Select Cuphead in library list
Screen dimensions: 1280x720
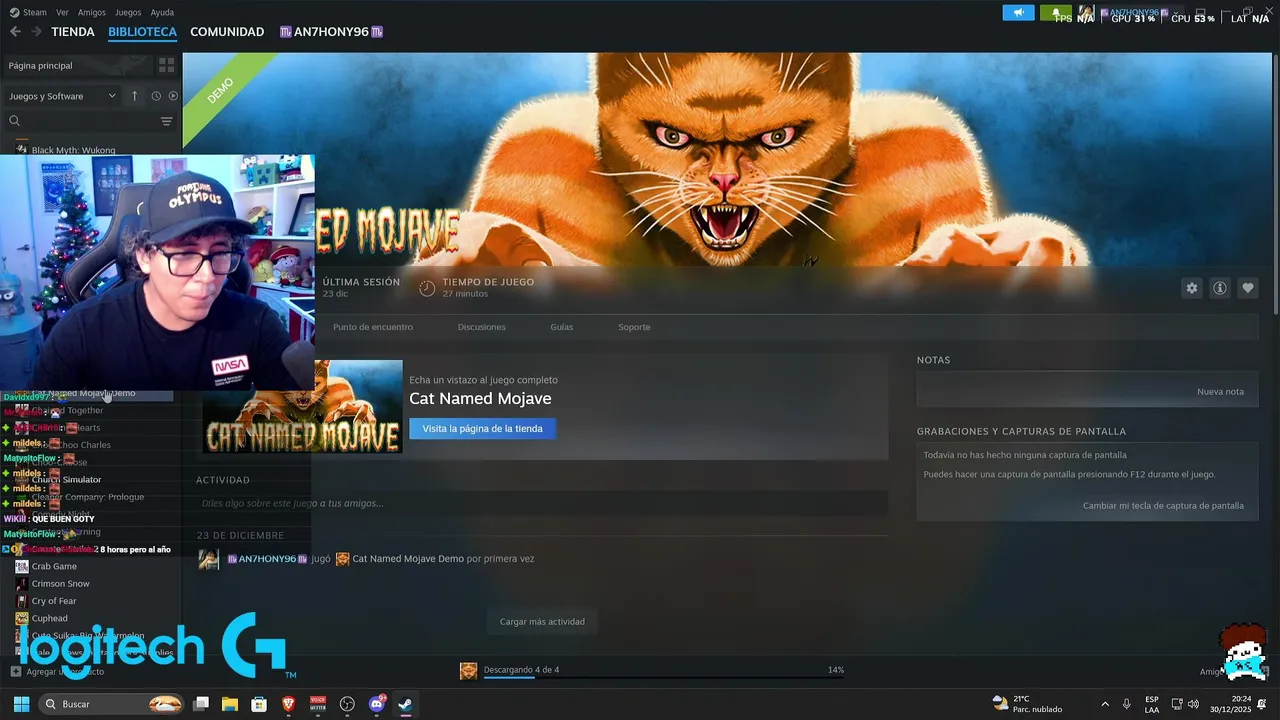coord(50,618)
